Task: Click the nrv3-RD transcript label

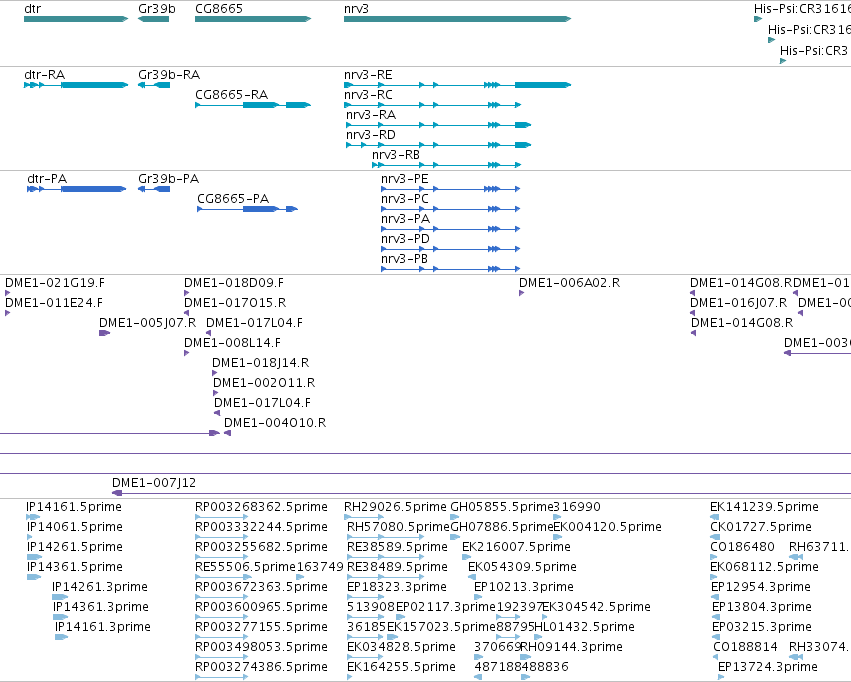Action: point(371,135)
